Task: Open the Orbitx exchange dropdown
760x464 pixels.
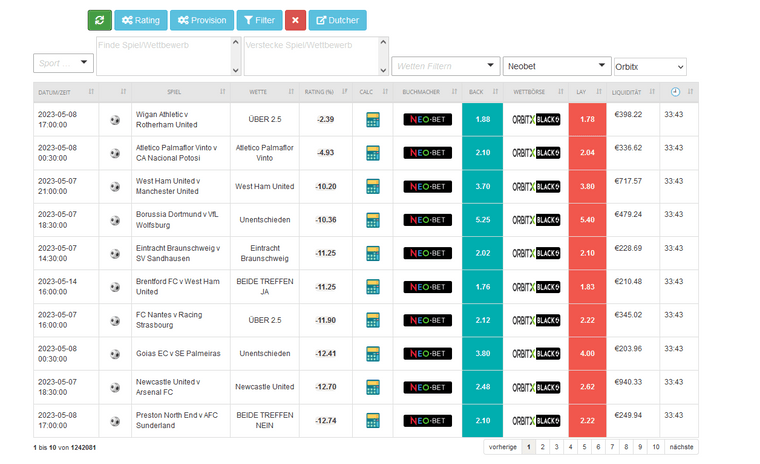Action: [650, 67]
